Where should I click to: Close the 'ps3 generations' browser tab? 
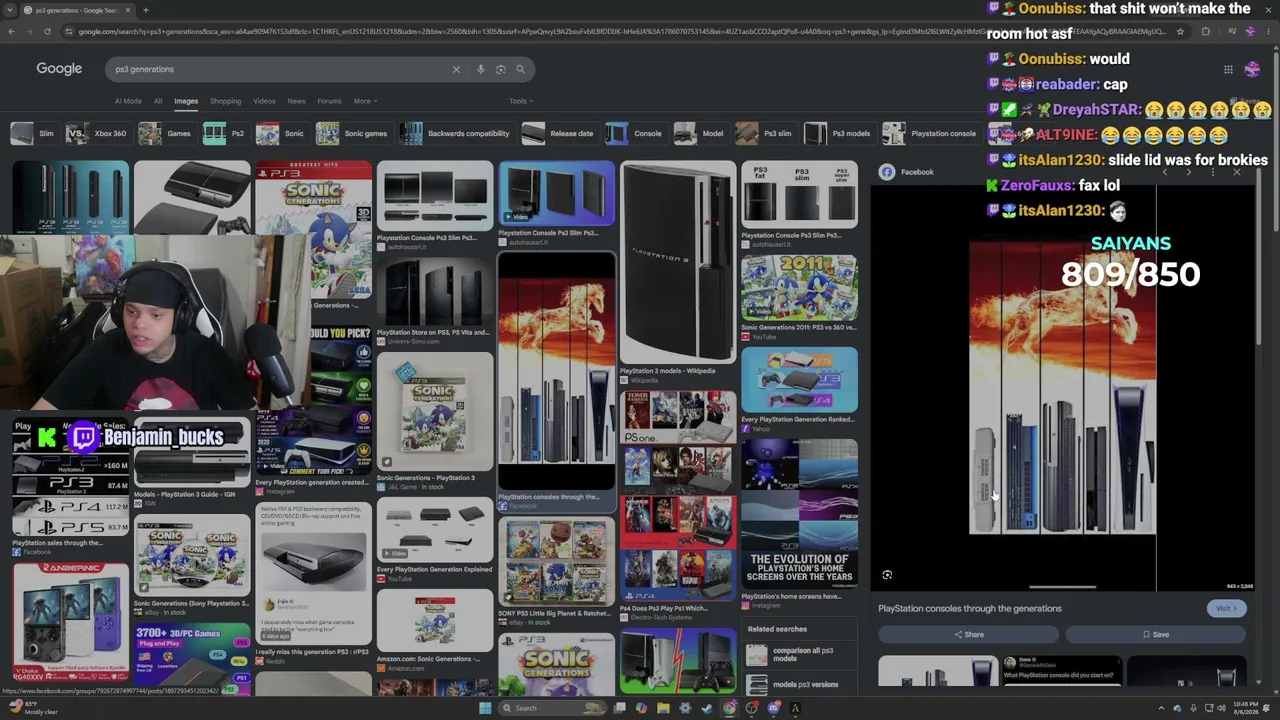(128, 10)
